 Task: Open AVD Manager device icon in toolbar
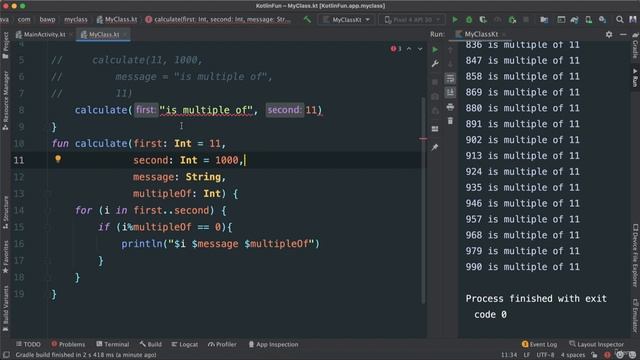(588, 20)
